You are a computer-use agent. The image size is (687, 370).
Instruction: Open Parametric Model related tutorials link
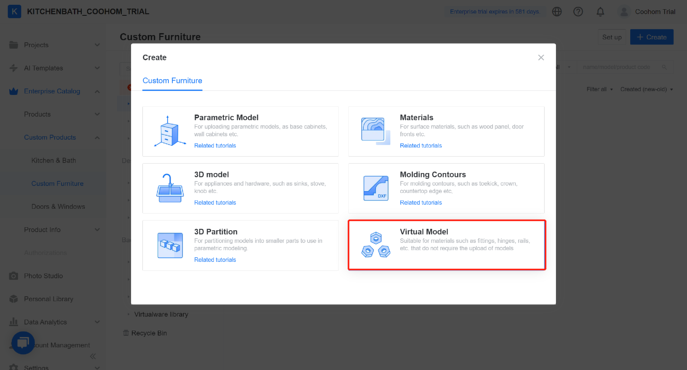(215, 146)
